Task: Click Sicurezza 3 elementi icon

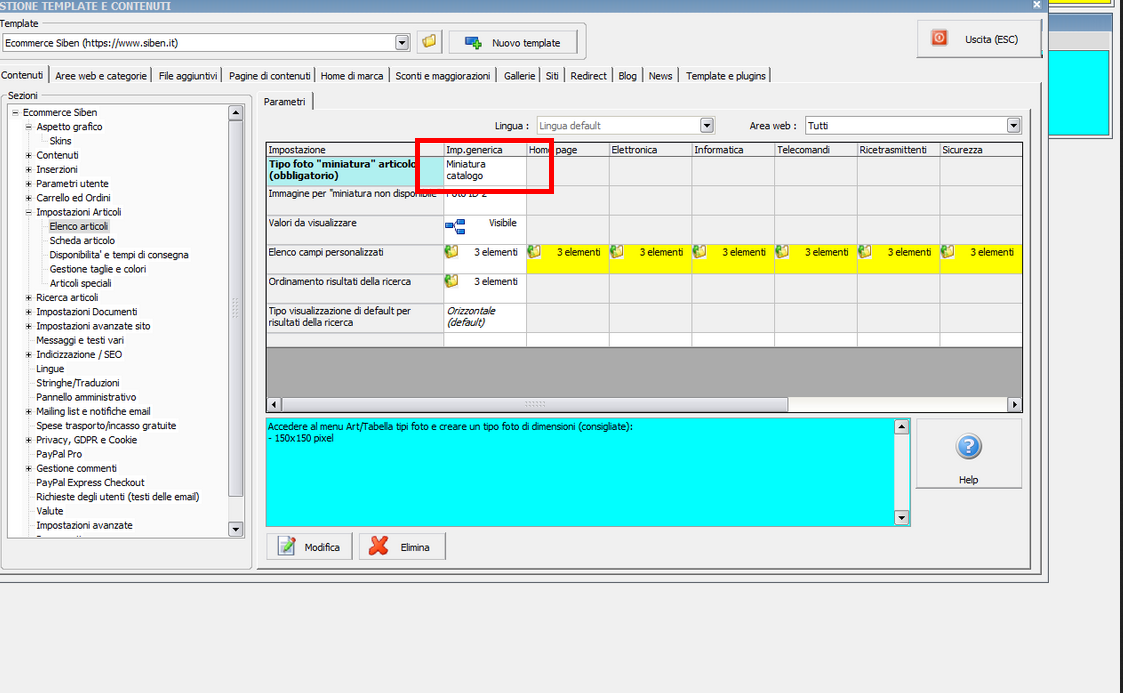Action: 948,251
